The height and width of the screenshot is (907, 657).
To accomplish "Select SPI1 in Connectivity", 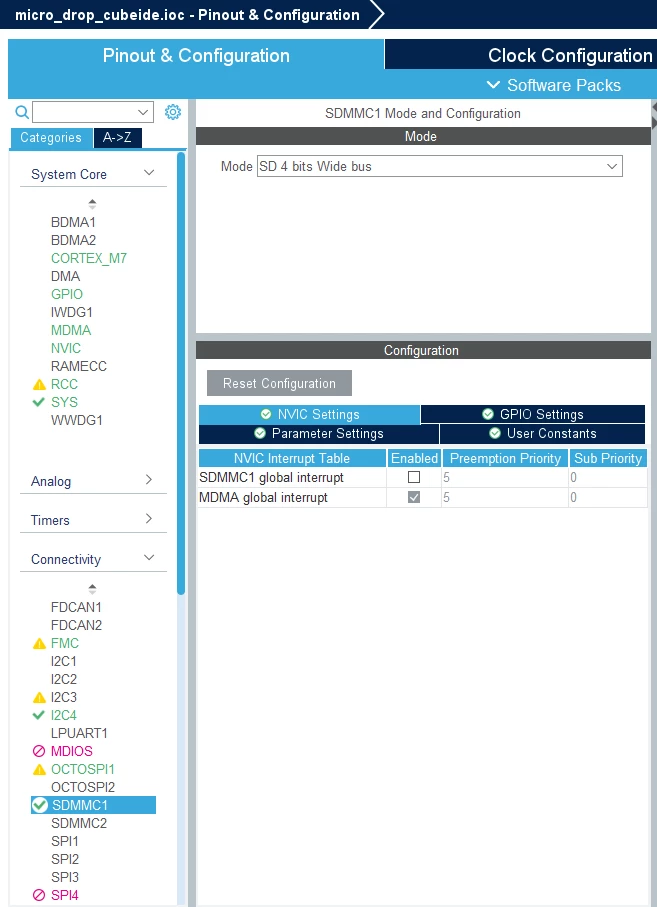I will coord(65,841).
